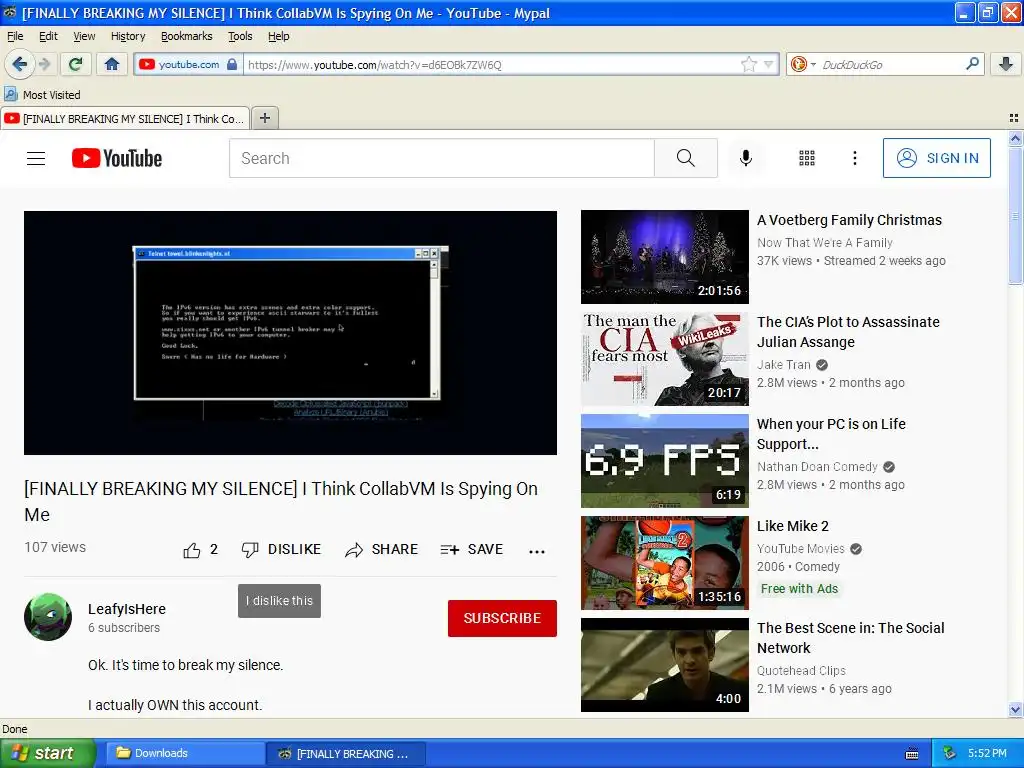Click the Quotehead Clips channel name

pyautogui.click(x=801, y=670)
